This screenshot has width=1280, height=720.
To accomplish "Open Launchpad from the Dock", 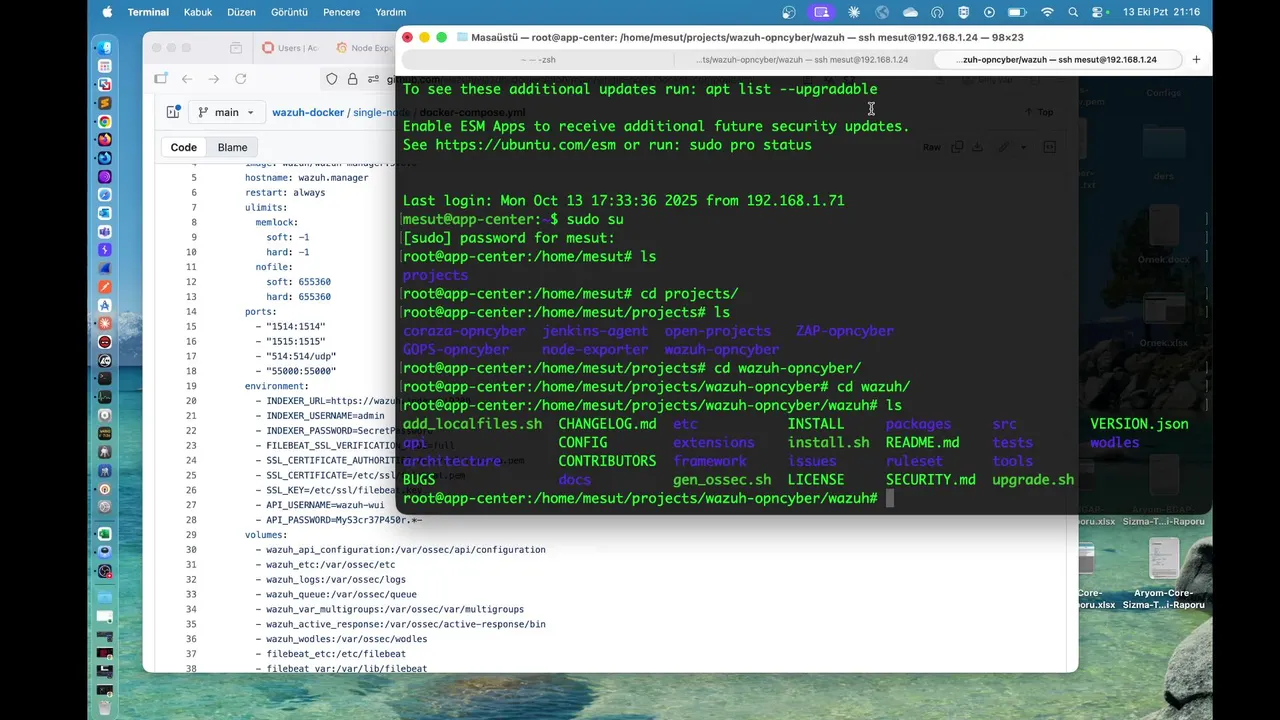I will 104,66.
